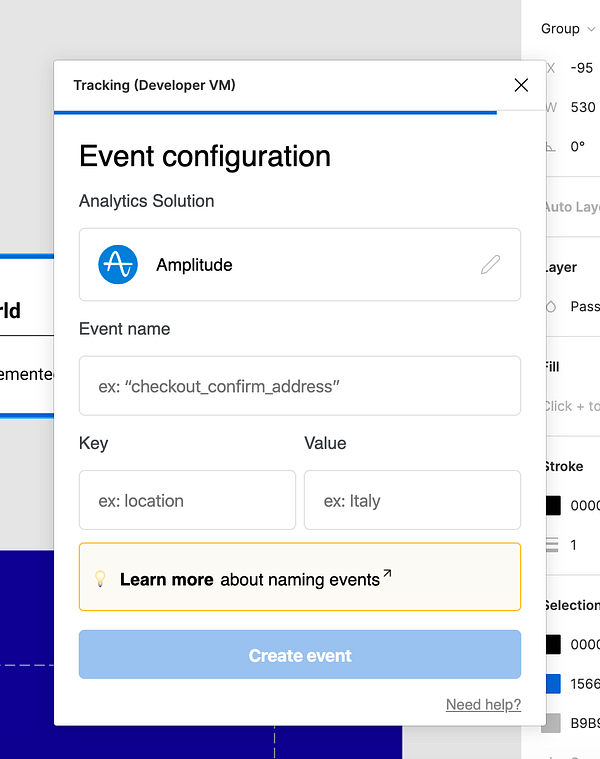600x759 pixels.
Task: Click the external link arrow icon
Action: pyautogui.click(x=387, y=574)
